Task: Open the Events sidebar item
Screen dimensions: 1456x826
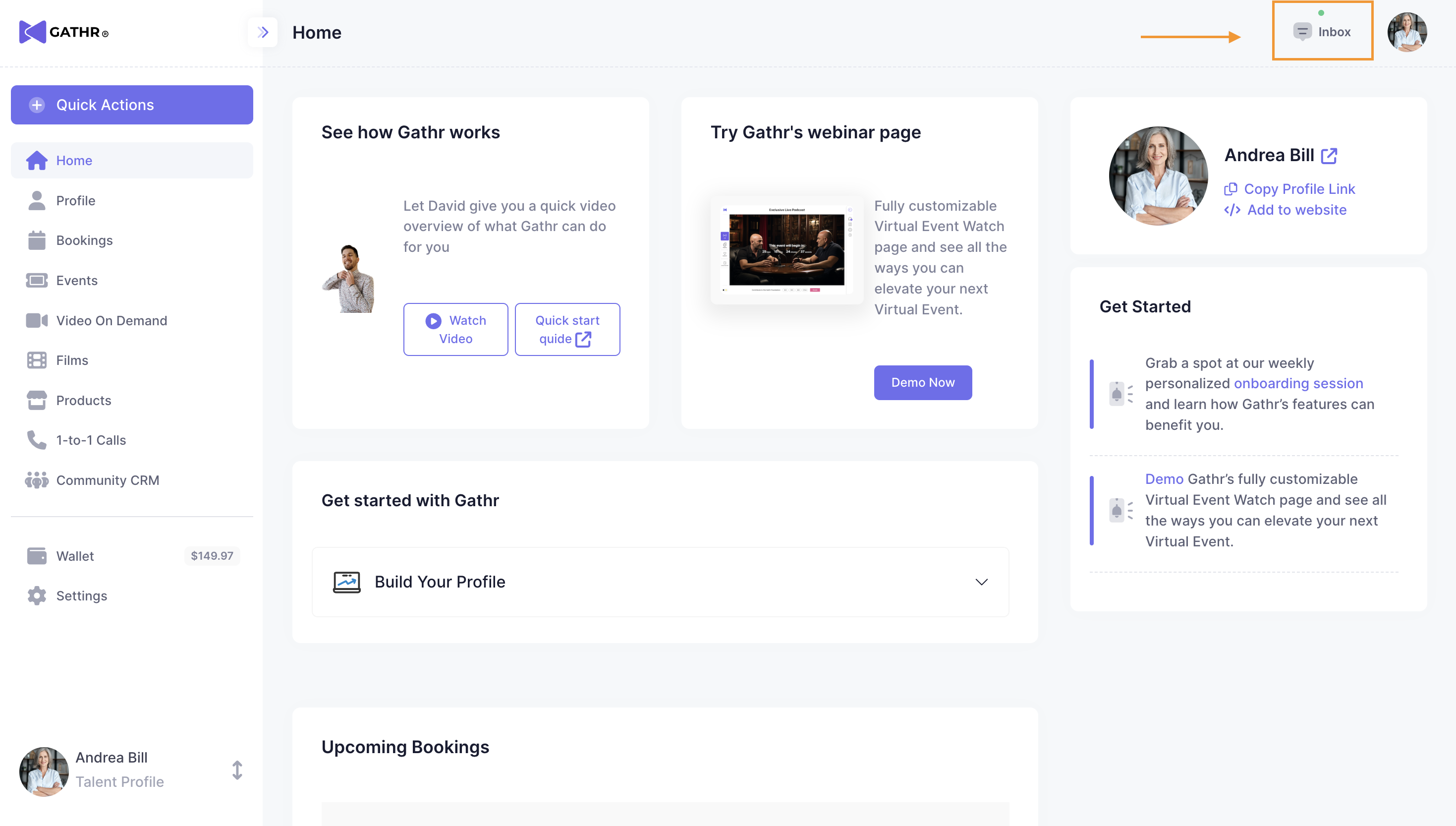Action: 76,280
